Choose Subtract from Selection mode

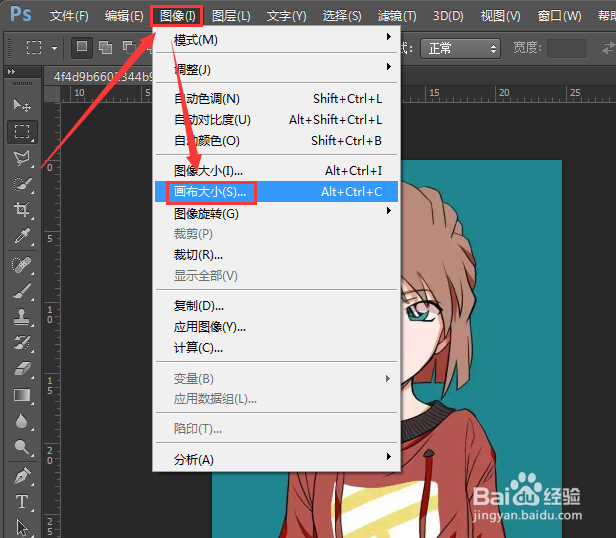[128, 48]
